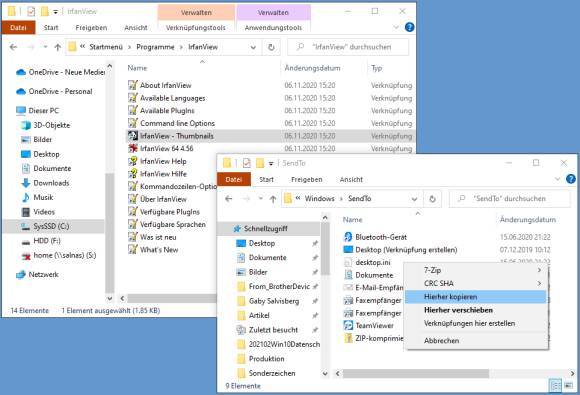The image size is (580, 395).
Task: Select the Bluetooth-Gerät icon in SendTo
Action: coord(348,237)
